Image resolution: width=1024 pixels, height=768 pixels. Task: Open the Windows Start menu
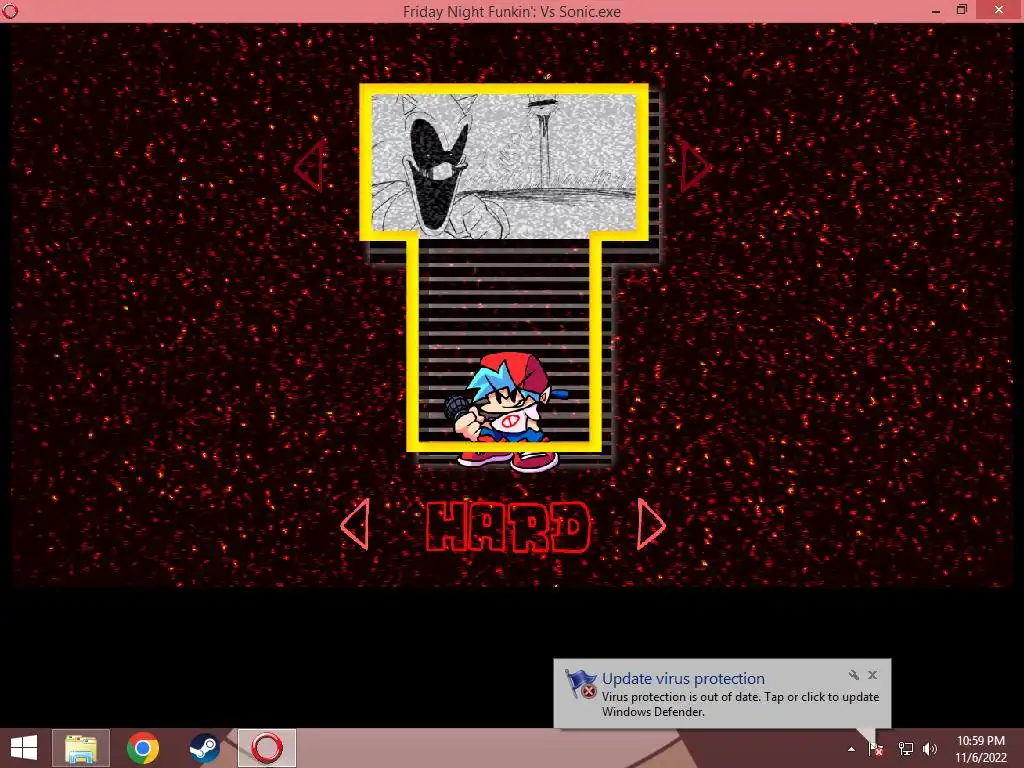[24, 748]
